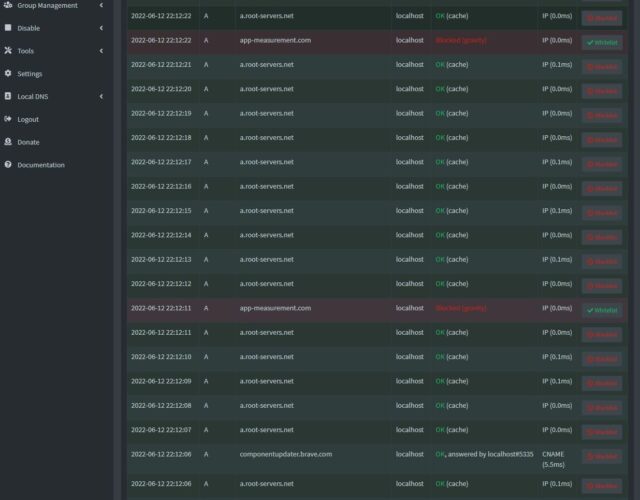This screenshot has height=500, width=640.
Task: Blacklist a.root-servers.net in 22:12:09 row
Action: point(602,383)
